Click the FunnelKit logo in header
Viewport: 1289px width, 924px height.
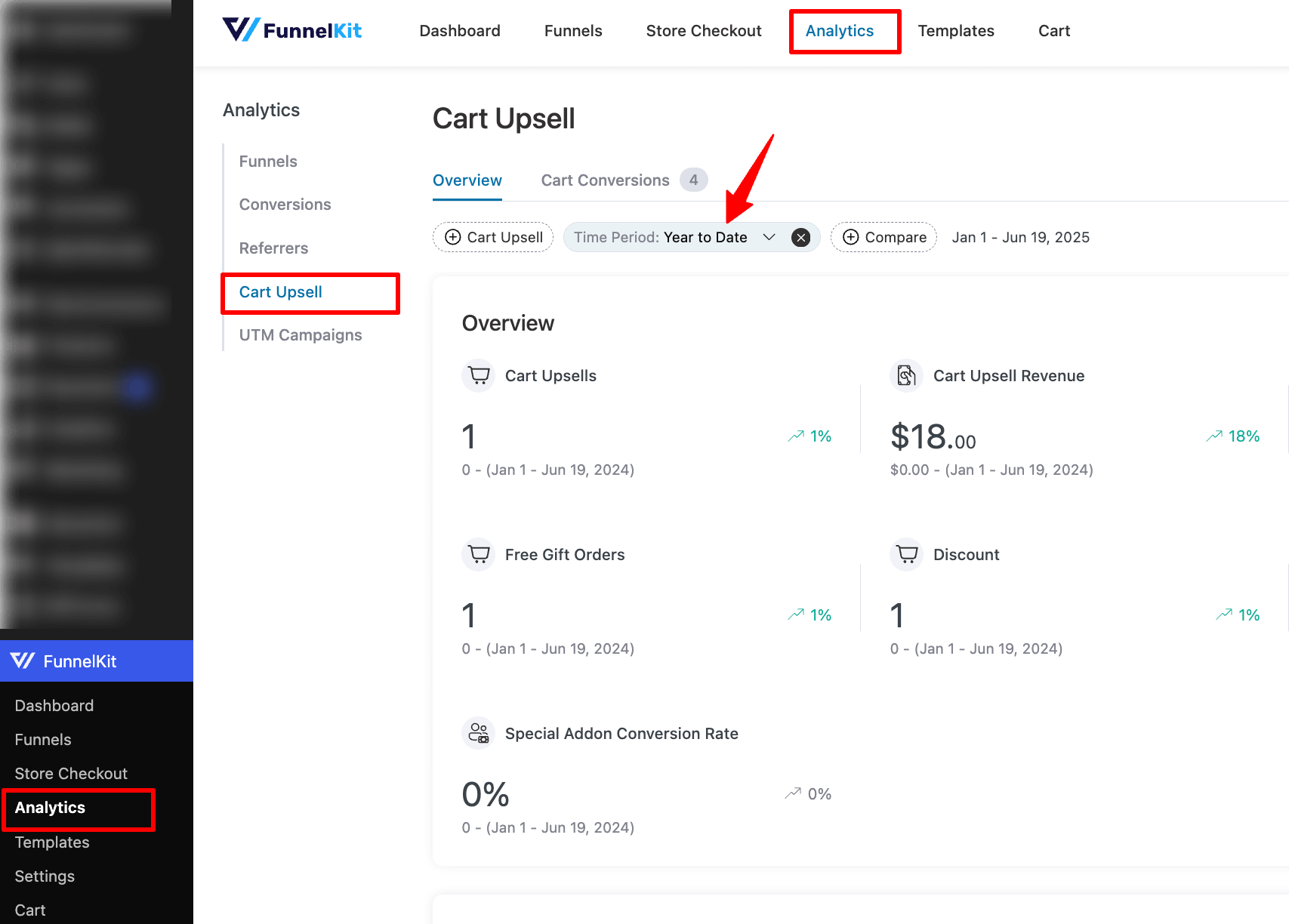click(x=291, y=30)
